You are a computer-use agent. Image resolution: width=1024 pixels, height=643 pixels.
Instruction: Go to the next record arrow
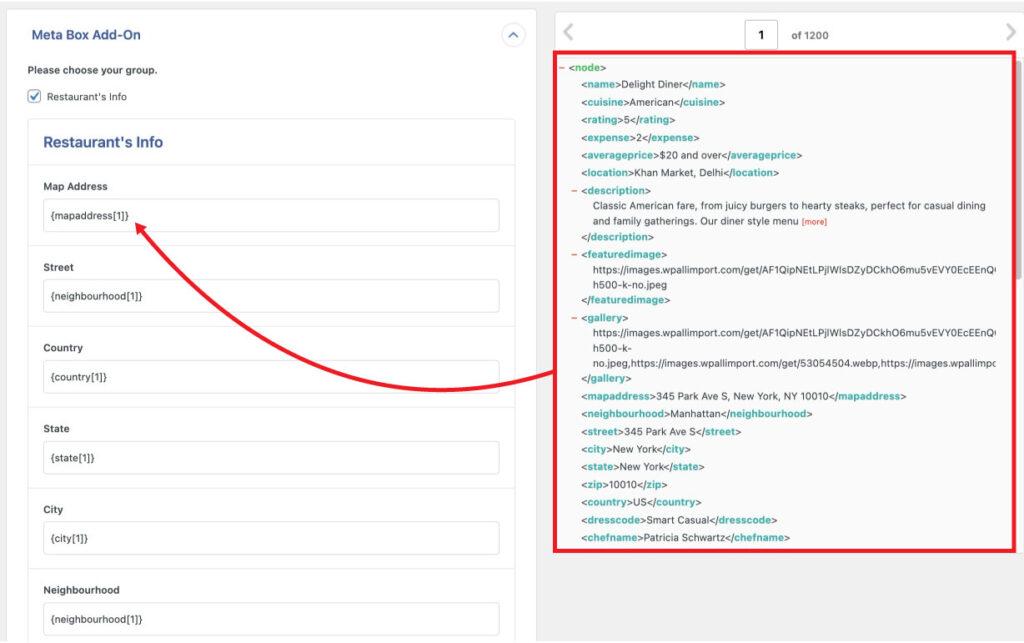[x=1010, y=33]
